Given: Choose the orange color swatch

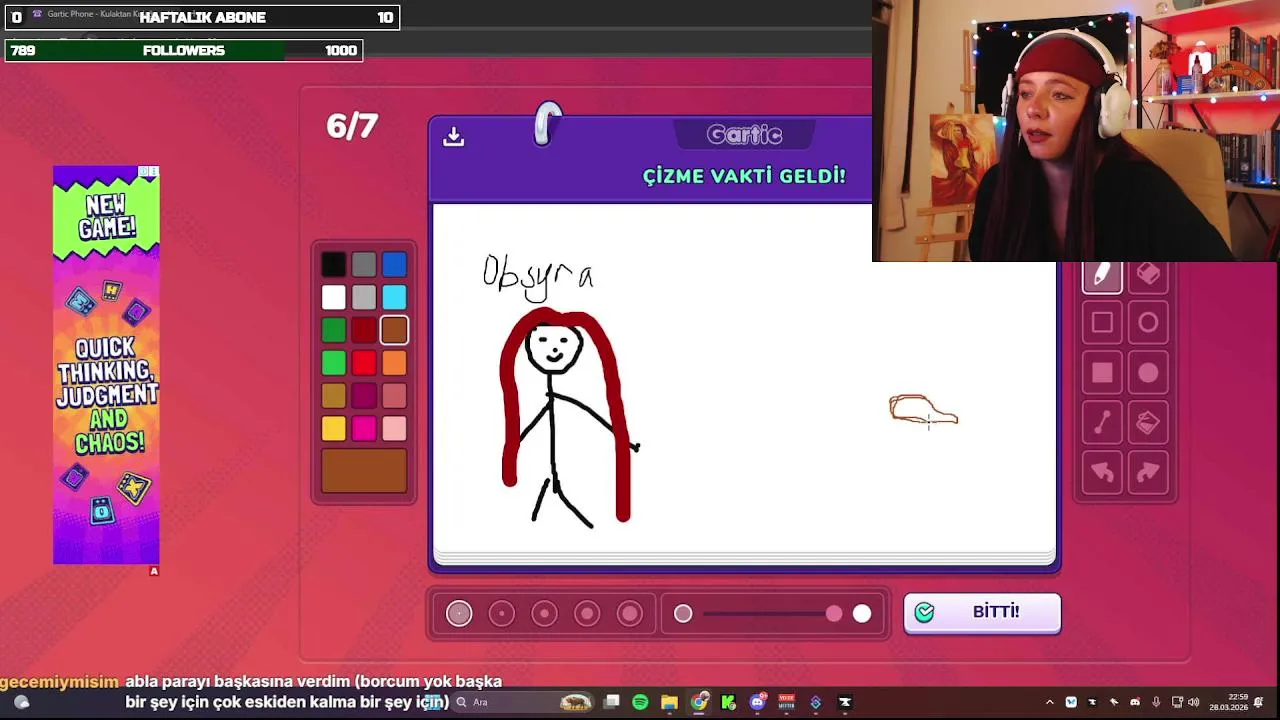Looking at the screenshot, I should (394, 363).
